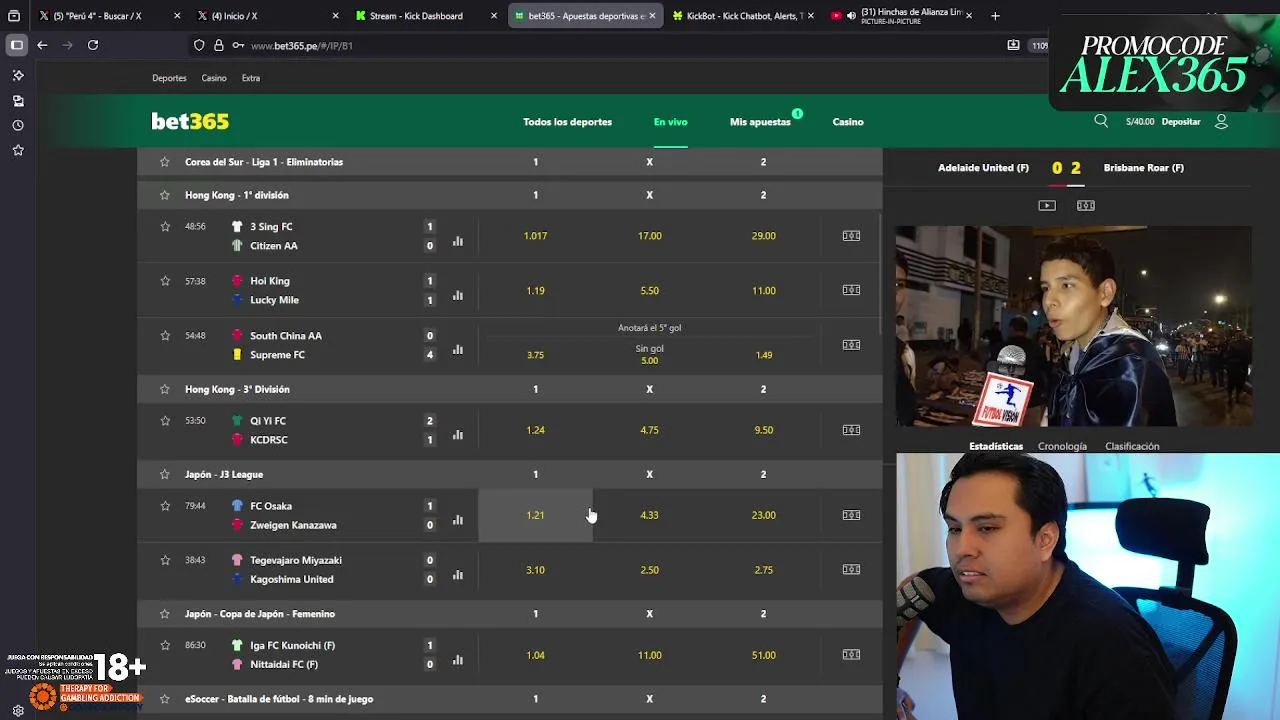Show pitch view for Hoi King match
This screenshot has width=1280, height=720.
851,290
